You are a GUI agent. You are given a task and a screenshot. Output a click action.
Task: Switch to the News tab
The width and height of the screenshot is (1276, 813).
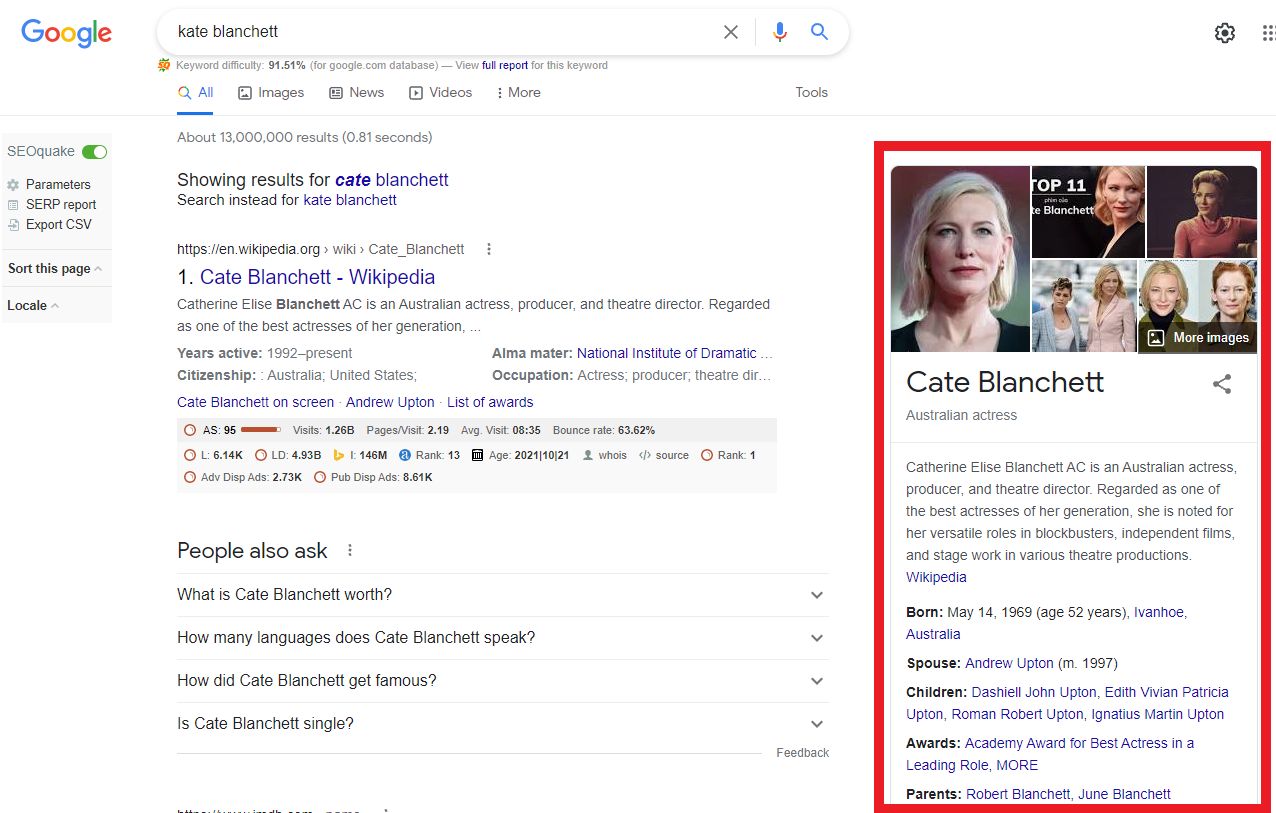357,92
